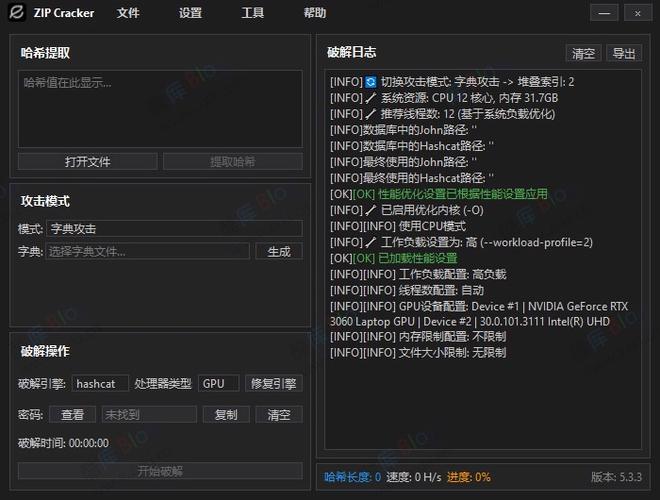Click log line 数据库中的Hashcat路径
The width and height of the screenshot is (660, 500).
(412, 146)
